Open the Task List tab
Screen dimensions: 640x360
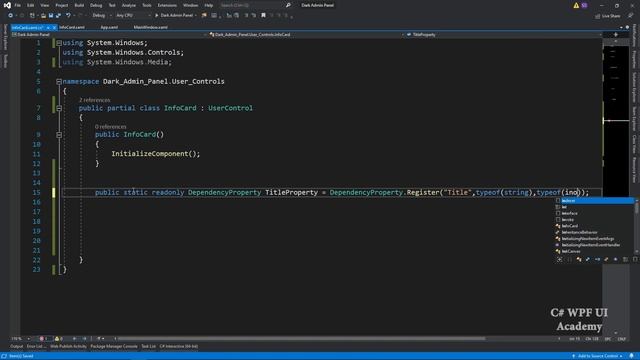(149, 347)
